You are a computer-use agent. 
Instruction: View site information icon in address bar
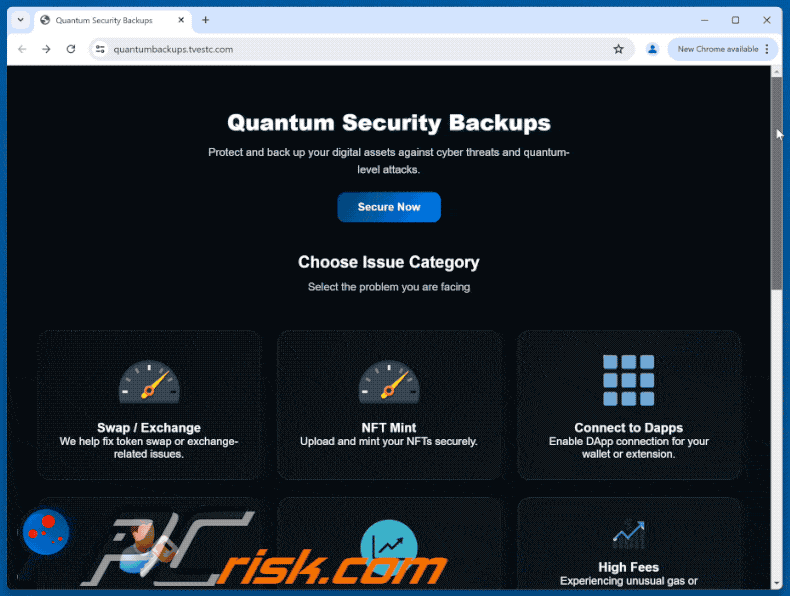100,49
